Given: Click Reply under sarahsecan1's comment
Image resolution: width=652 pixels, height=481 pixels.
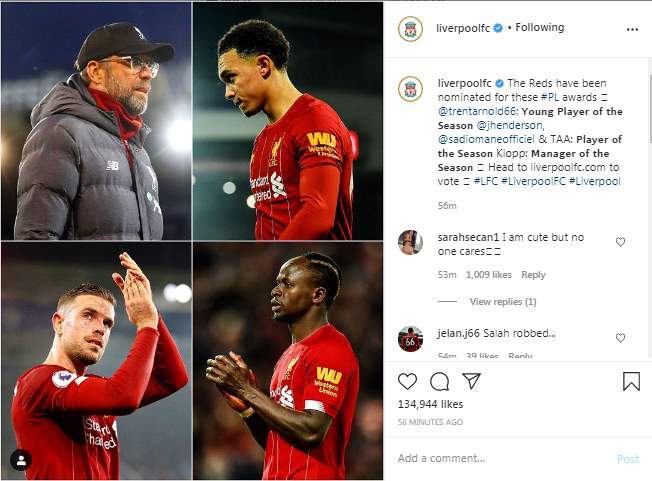Looking at the screenshot, I should pyautogui.click(x=533, y=275).
